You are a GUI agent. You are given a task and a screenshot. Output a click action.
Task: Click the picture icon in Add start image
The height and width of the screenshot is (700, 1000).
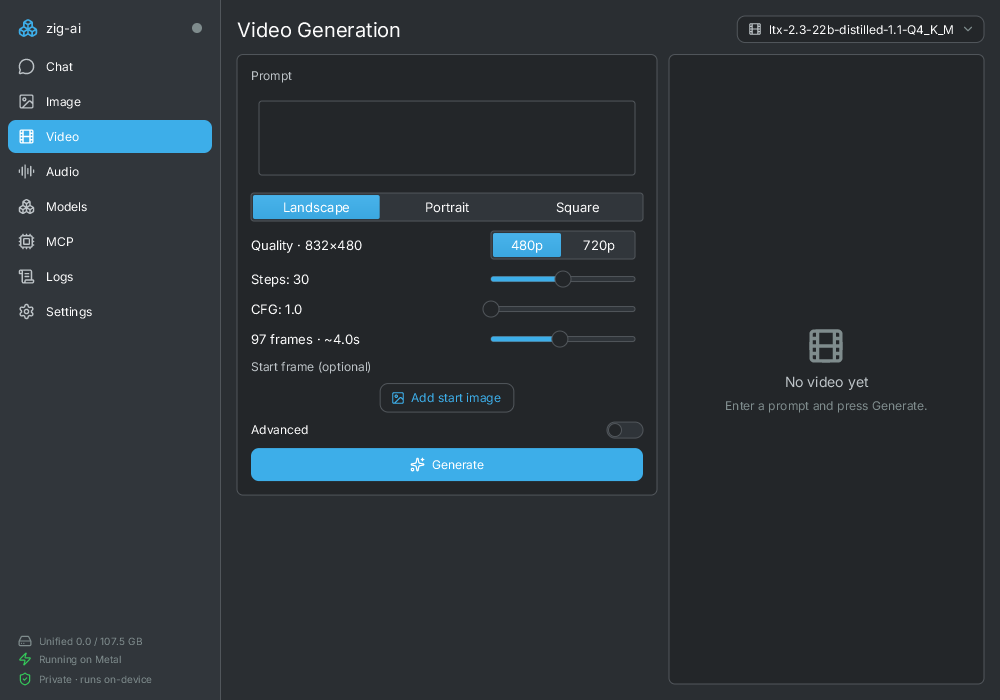point(398,398)
